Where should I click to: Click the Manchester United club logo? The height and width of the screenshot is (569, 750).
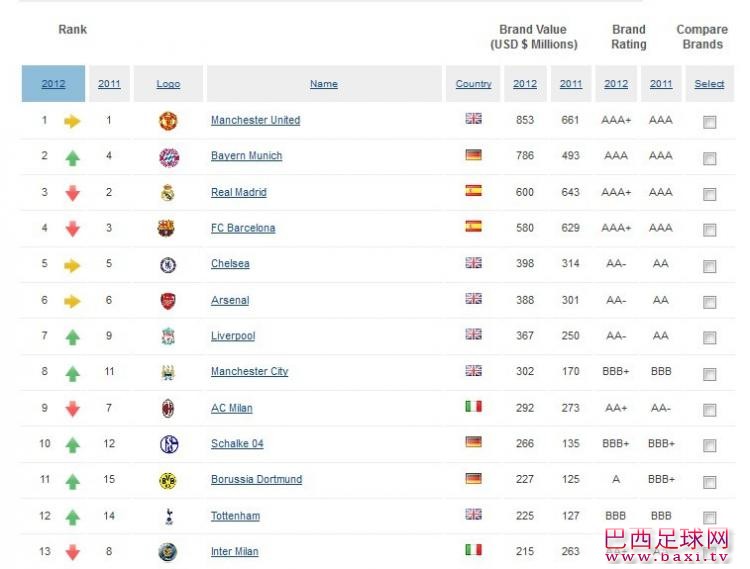click(168, 120)
